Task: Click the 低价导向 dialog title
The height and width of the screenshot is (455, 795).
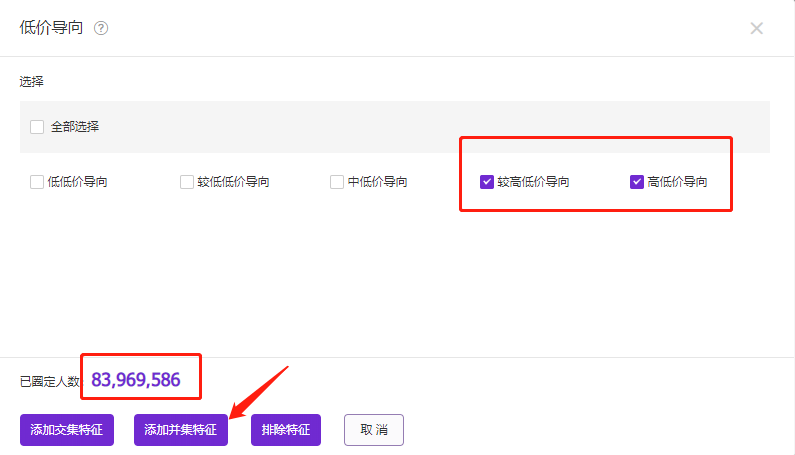Action: (x=51, y=27)
